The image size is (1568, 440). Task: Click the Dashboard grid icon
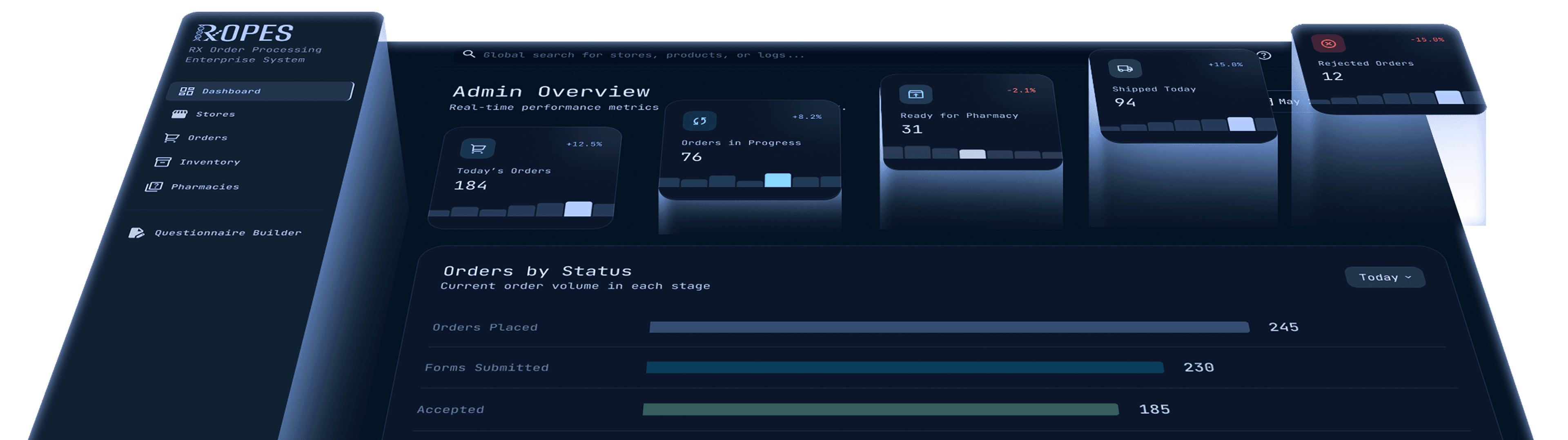point(186,92)
